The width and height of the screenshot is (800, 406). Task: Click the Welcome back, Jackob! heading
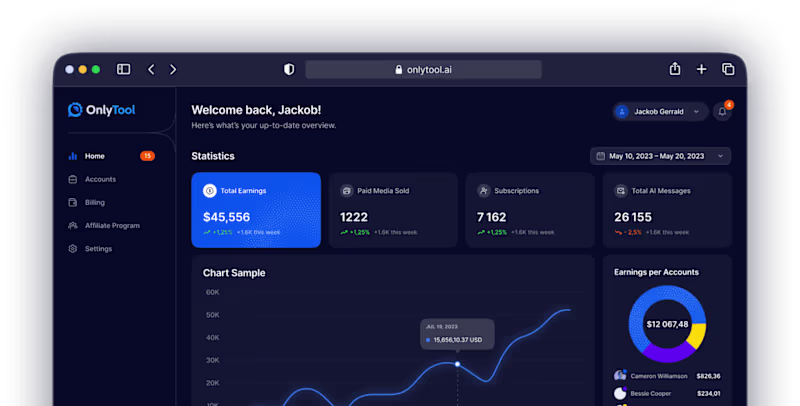(x=256, y=110)
